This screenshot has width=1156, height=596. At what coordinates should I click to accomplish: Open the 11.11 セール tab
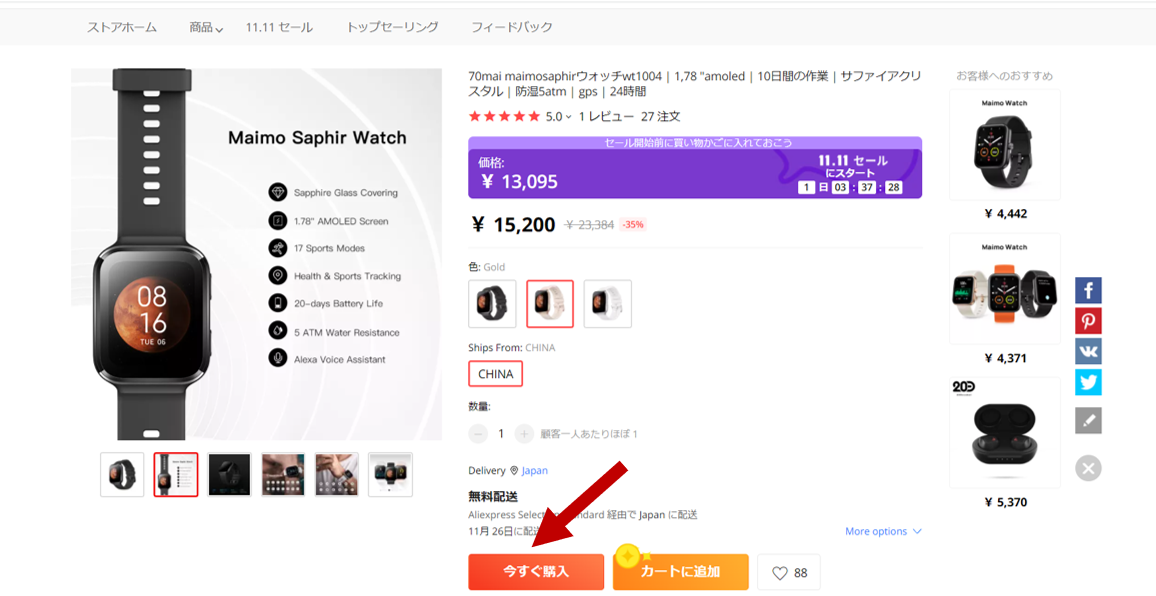point(279,27)
